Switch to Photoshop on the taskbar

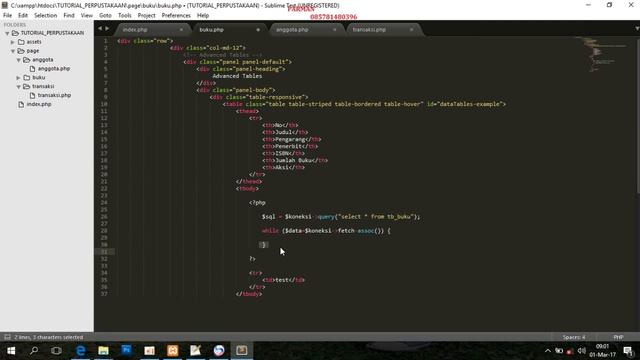coord(127,351)
